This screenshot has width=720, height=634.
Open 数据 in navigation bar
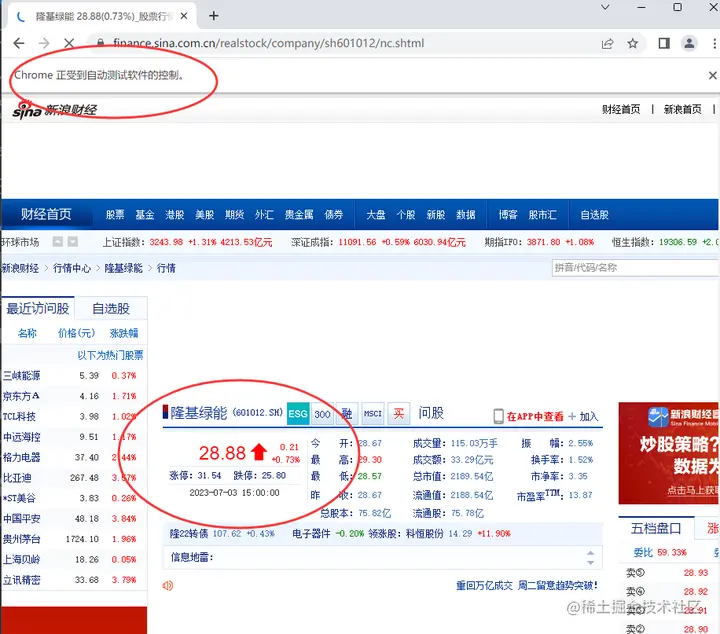(x=466, y=214)
